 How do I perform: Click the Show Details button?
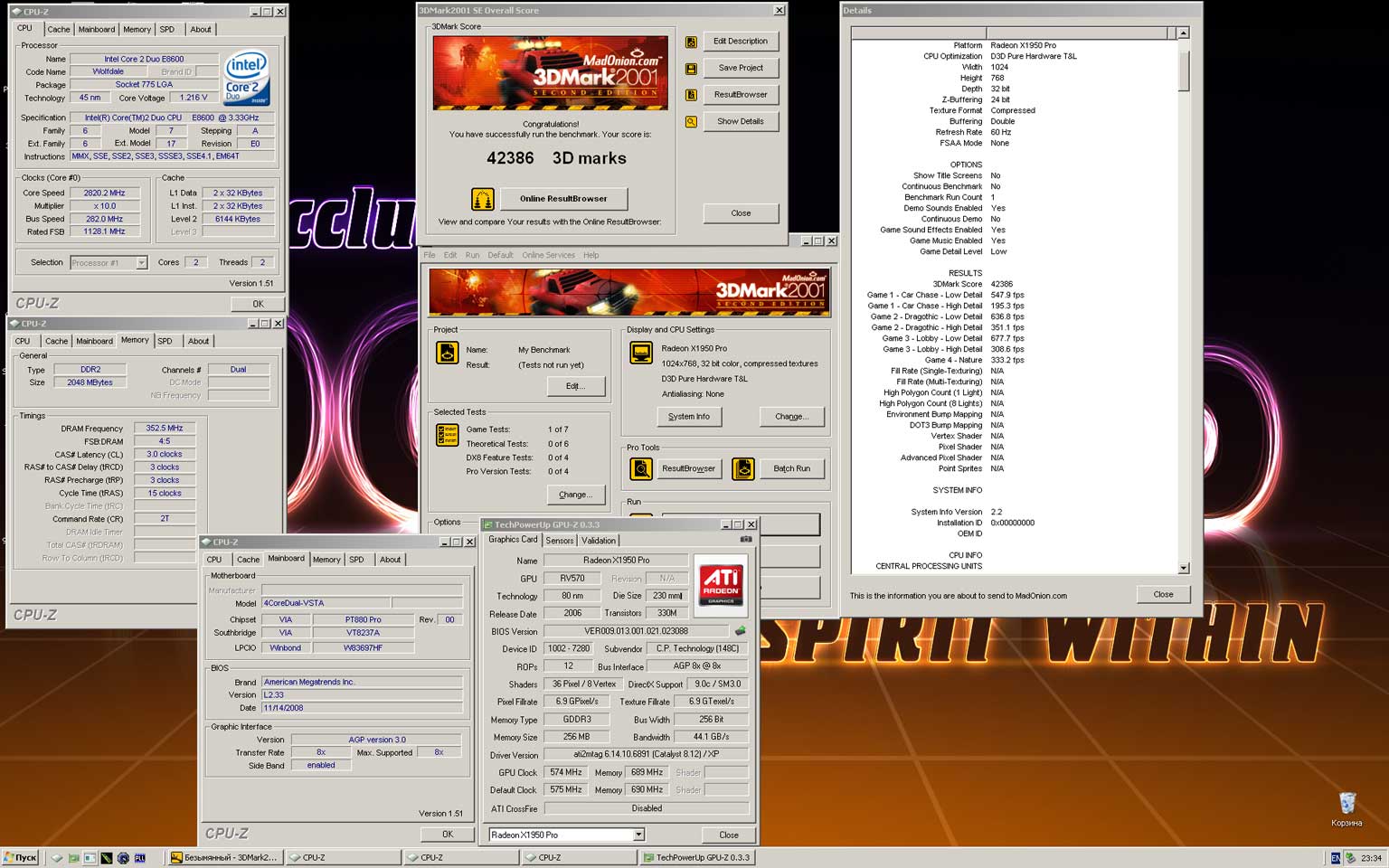pyautogui.click(x=740, y=121)
